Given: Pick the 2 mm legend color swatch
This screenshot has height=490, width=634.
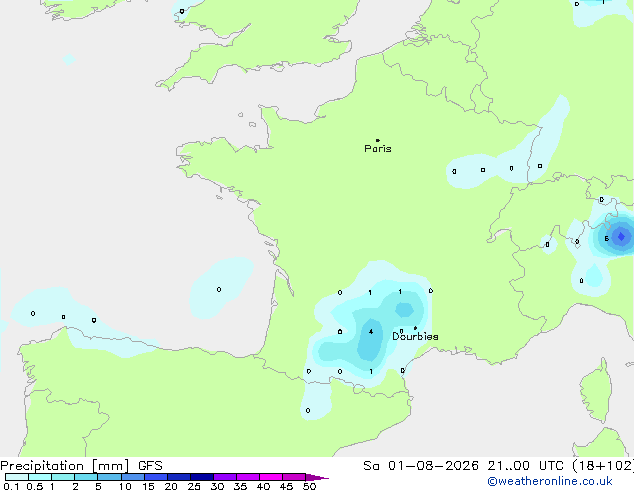Looking at the screenshot, I should [x=86, y=477].
